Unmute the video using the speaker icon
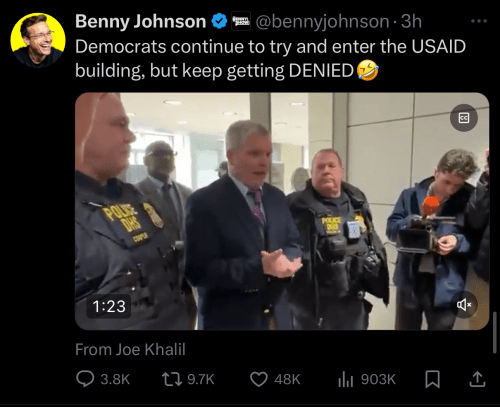The height and width of the screenshot is (407, 500). [464, 304]
